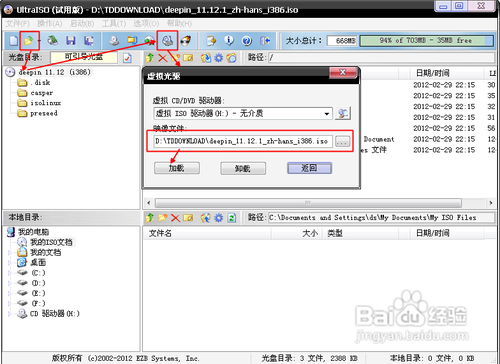Click last icon in disc directory toolbar

tap(231, 58)
